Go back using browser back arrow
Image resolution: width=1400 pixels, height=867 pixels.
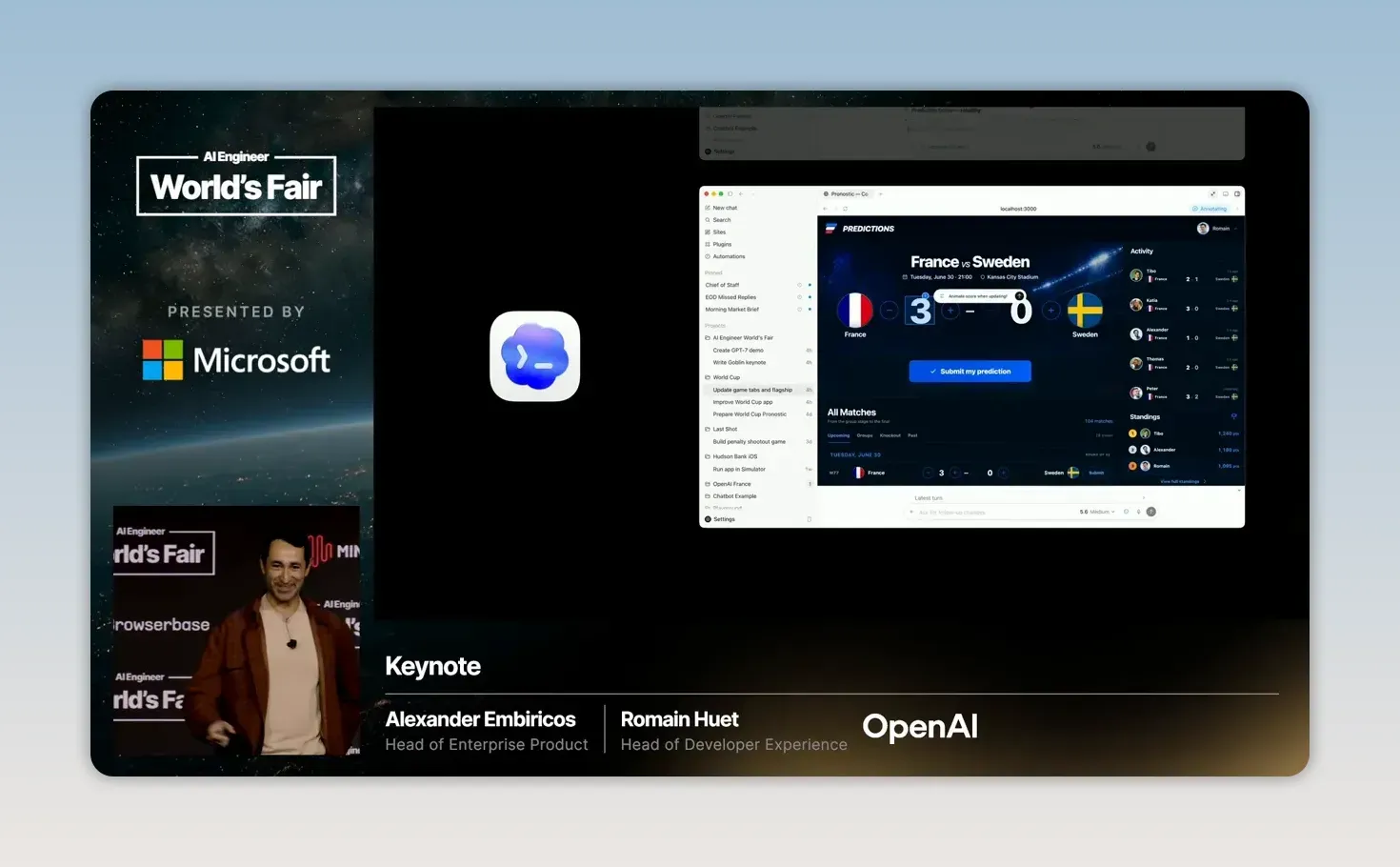click(825, 209)
